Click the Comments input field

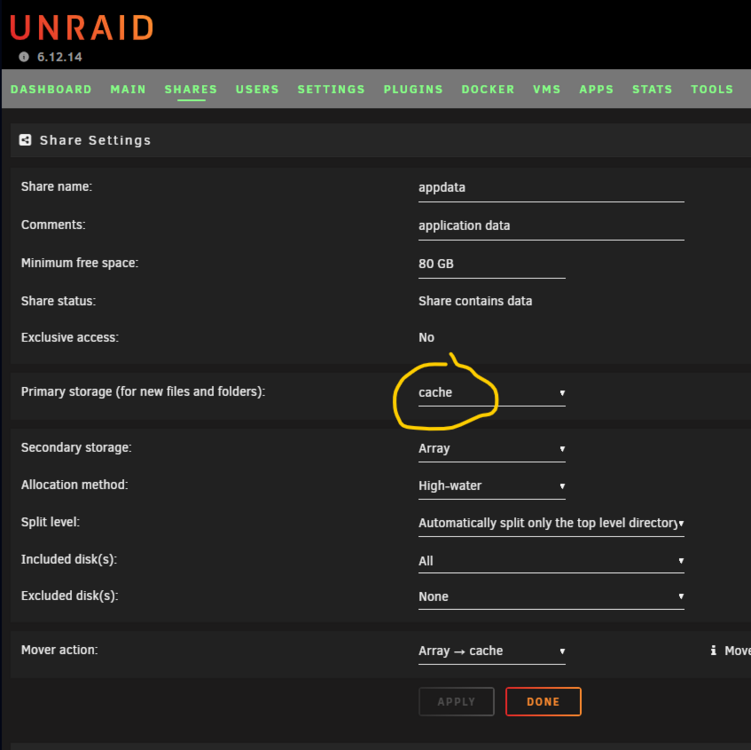click(x=551, y=226)
